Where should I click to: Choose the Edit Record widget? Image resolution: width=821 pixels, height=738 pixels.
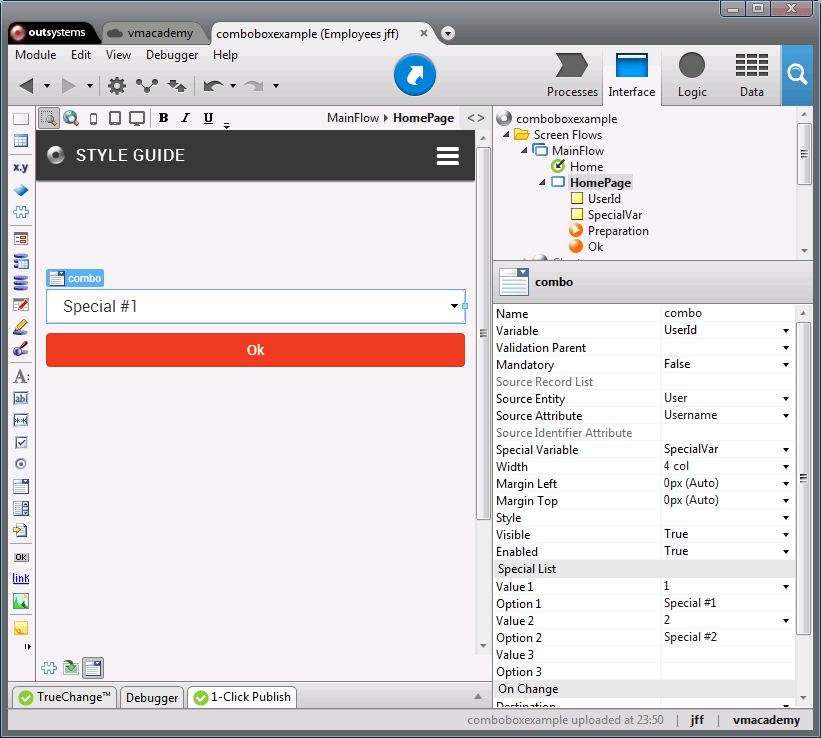point(21,305)
